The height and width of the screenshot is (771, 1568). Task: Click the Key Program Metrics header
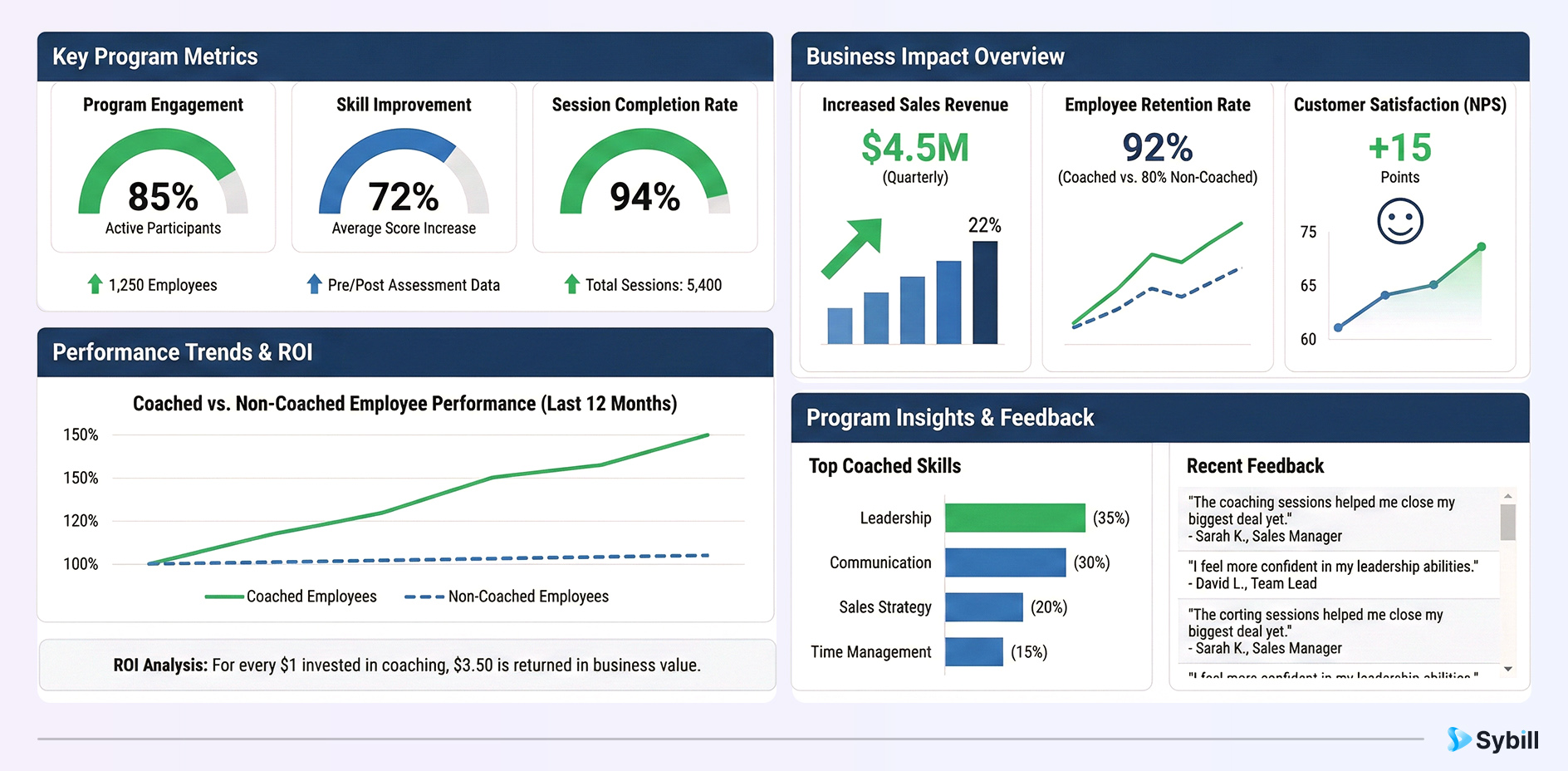point(405,56)
